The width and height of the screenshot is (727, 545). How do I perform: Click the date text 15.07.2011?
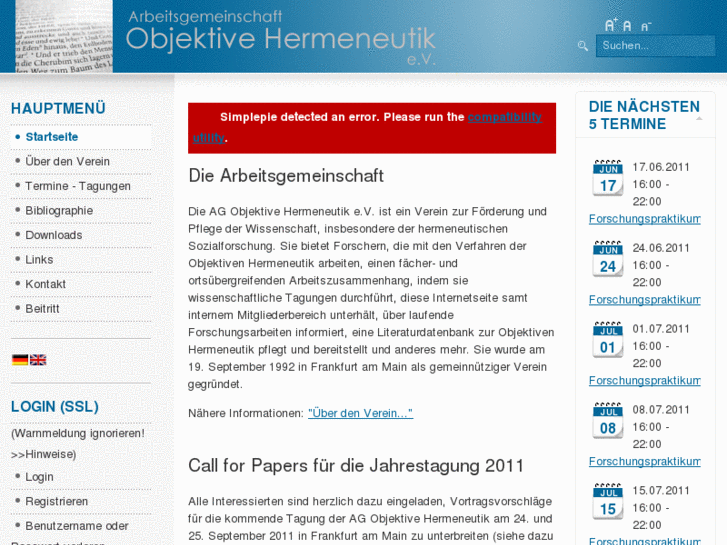click(661, 491)
